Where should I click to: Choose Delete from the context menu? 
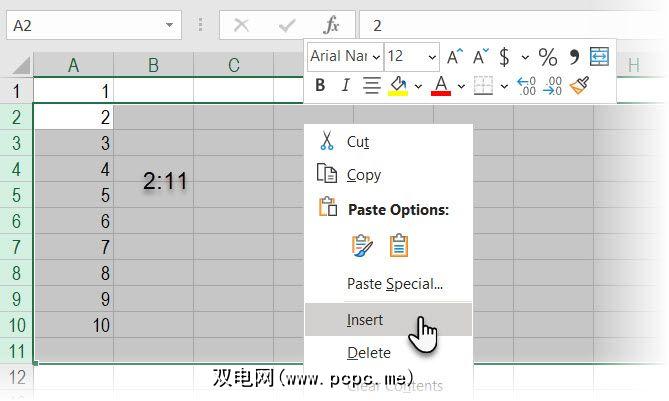tap(368, 352)
